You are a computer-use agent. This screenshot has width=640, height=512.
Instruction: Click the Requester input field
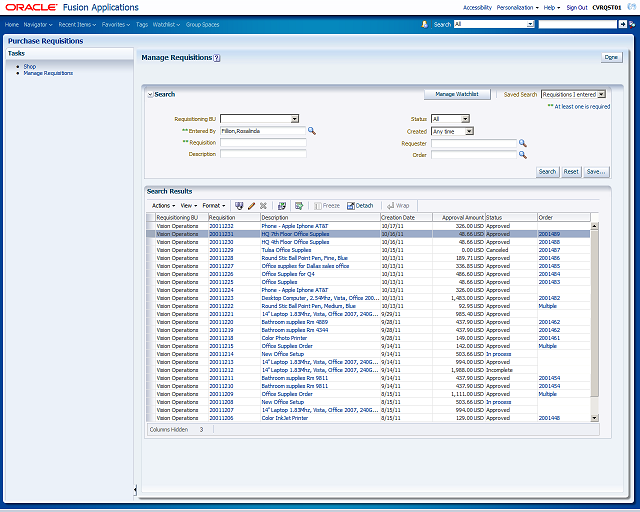pyautogui.click(x=474, y=143)
